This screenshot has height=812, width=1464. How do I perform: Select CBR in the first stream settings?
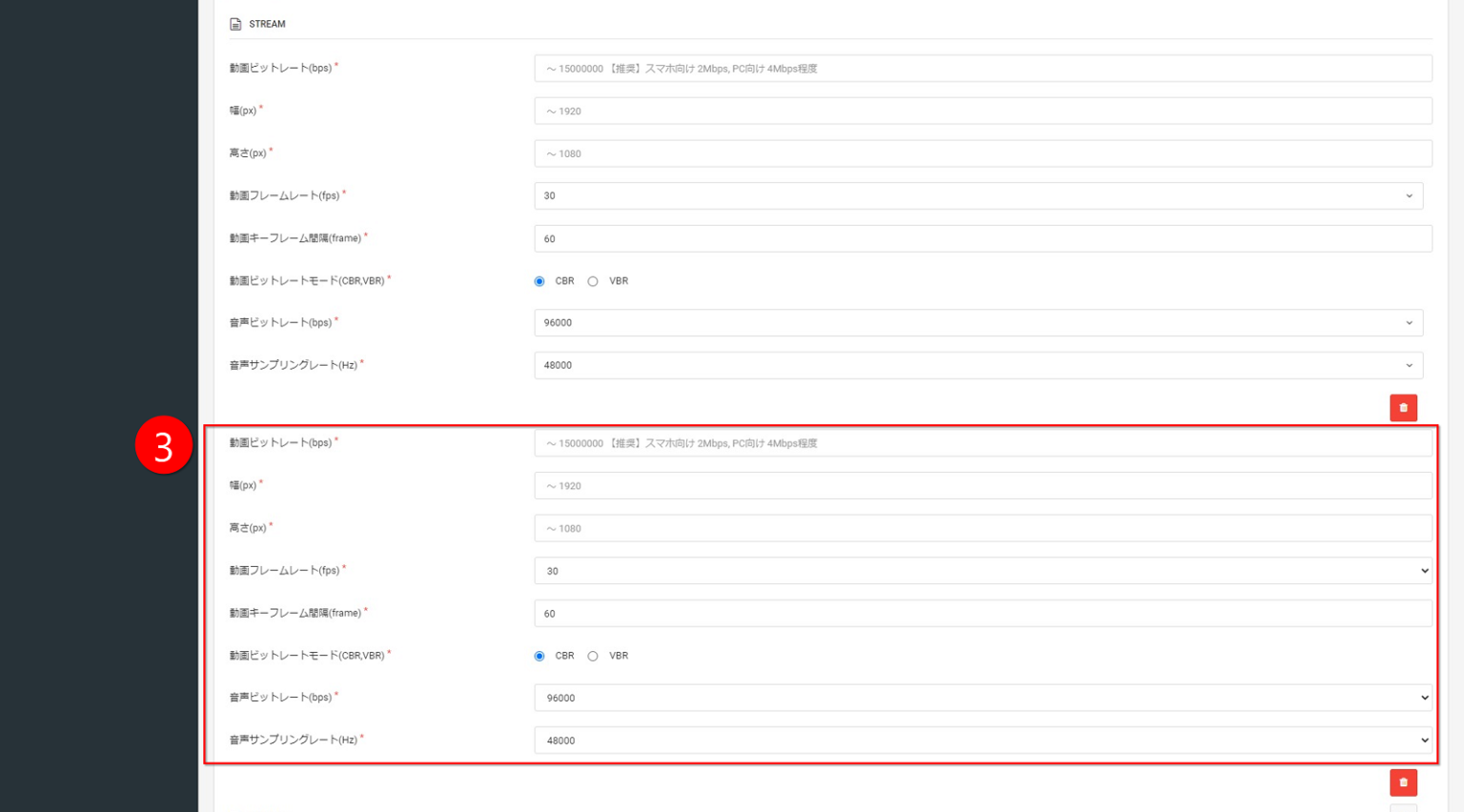(539, 281)
